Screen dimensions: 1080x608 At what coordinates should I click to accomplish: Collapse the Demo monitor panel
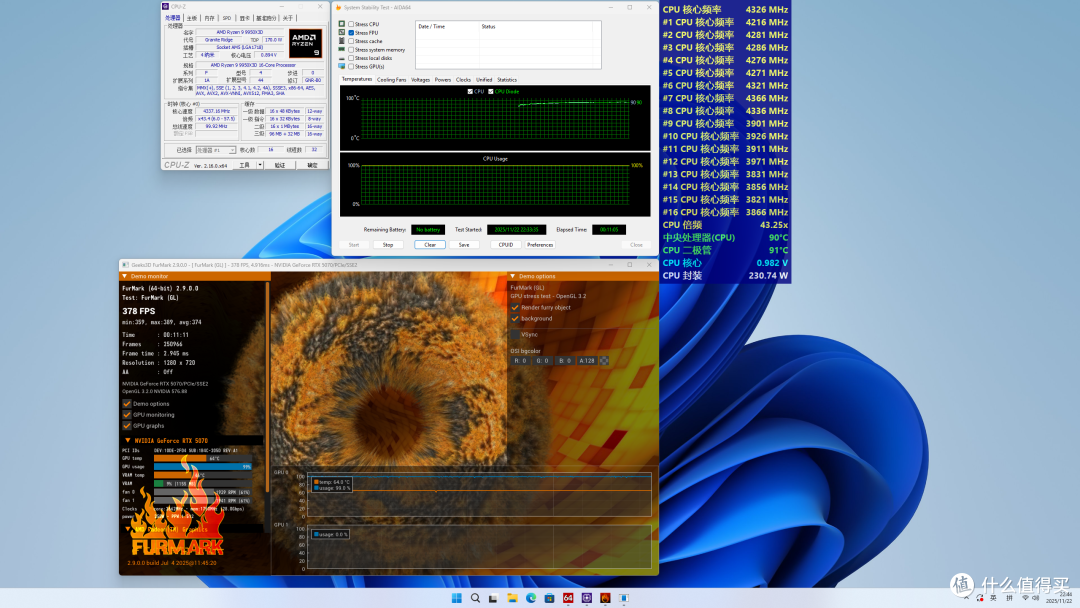pos(125,276)
